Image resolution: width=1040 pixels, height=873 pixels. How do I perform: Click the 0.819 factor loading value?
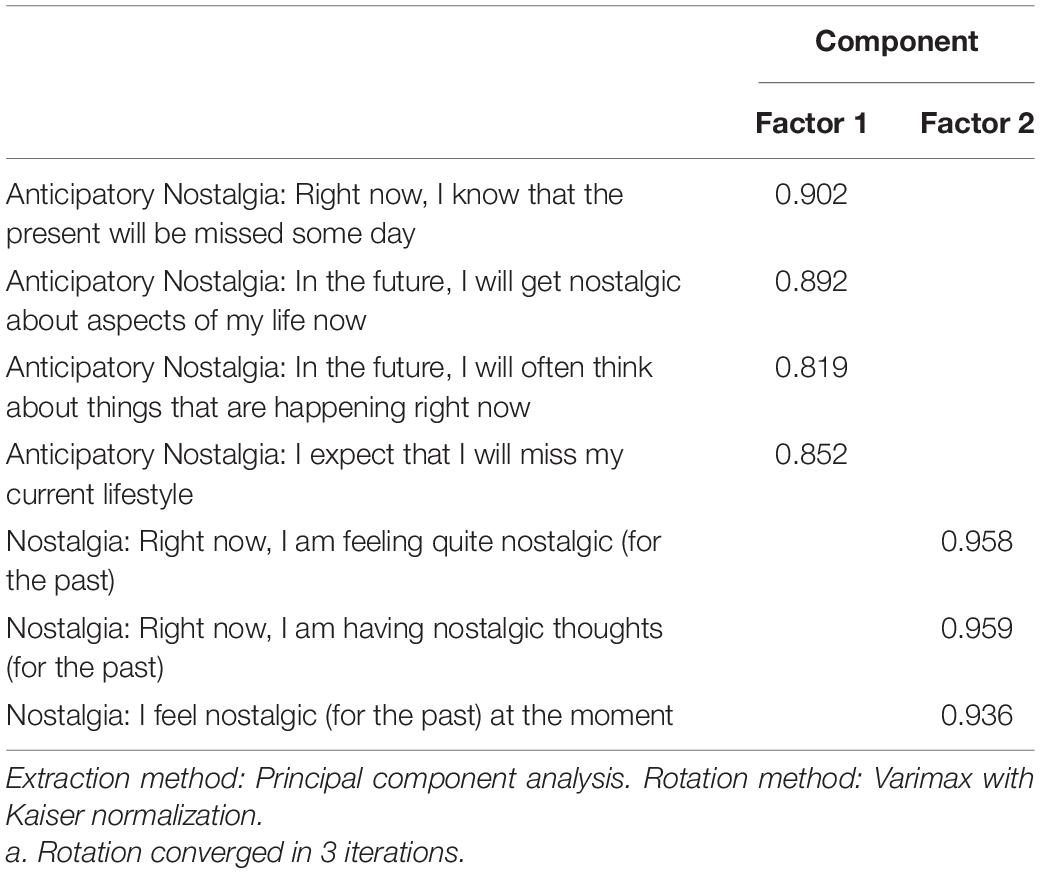point(811,368)
